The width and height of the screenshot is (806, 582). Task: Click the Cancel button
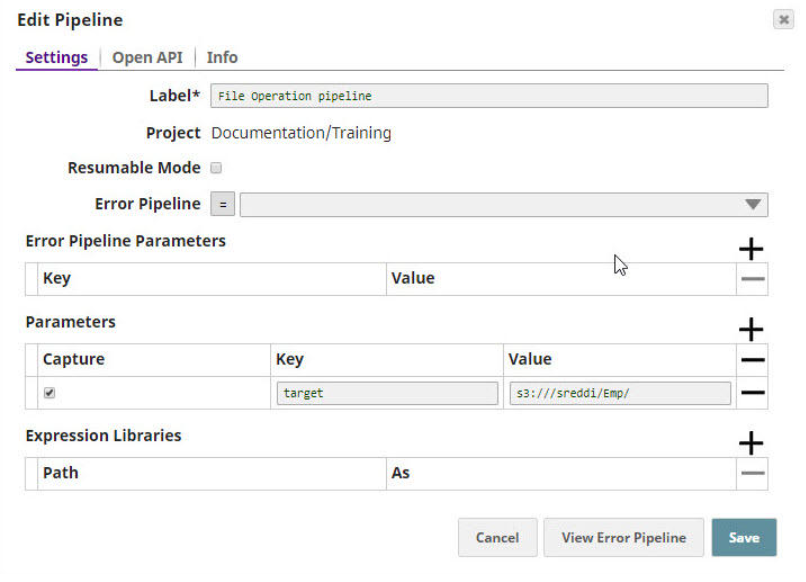tap(497, 537)
